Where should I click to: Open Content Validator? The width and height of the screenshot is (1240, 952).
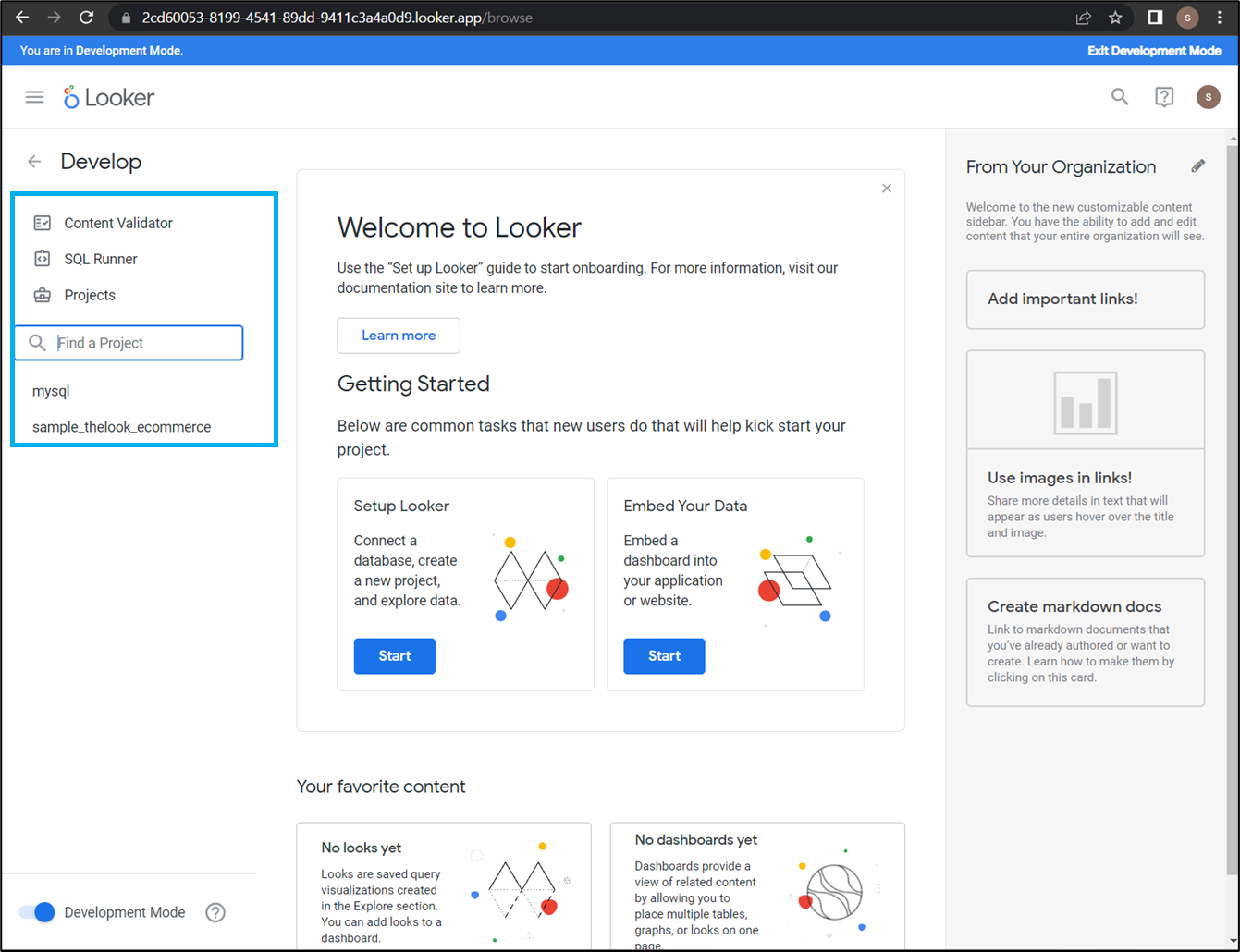pyautogui.click(x=118, y=223)
